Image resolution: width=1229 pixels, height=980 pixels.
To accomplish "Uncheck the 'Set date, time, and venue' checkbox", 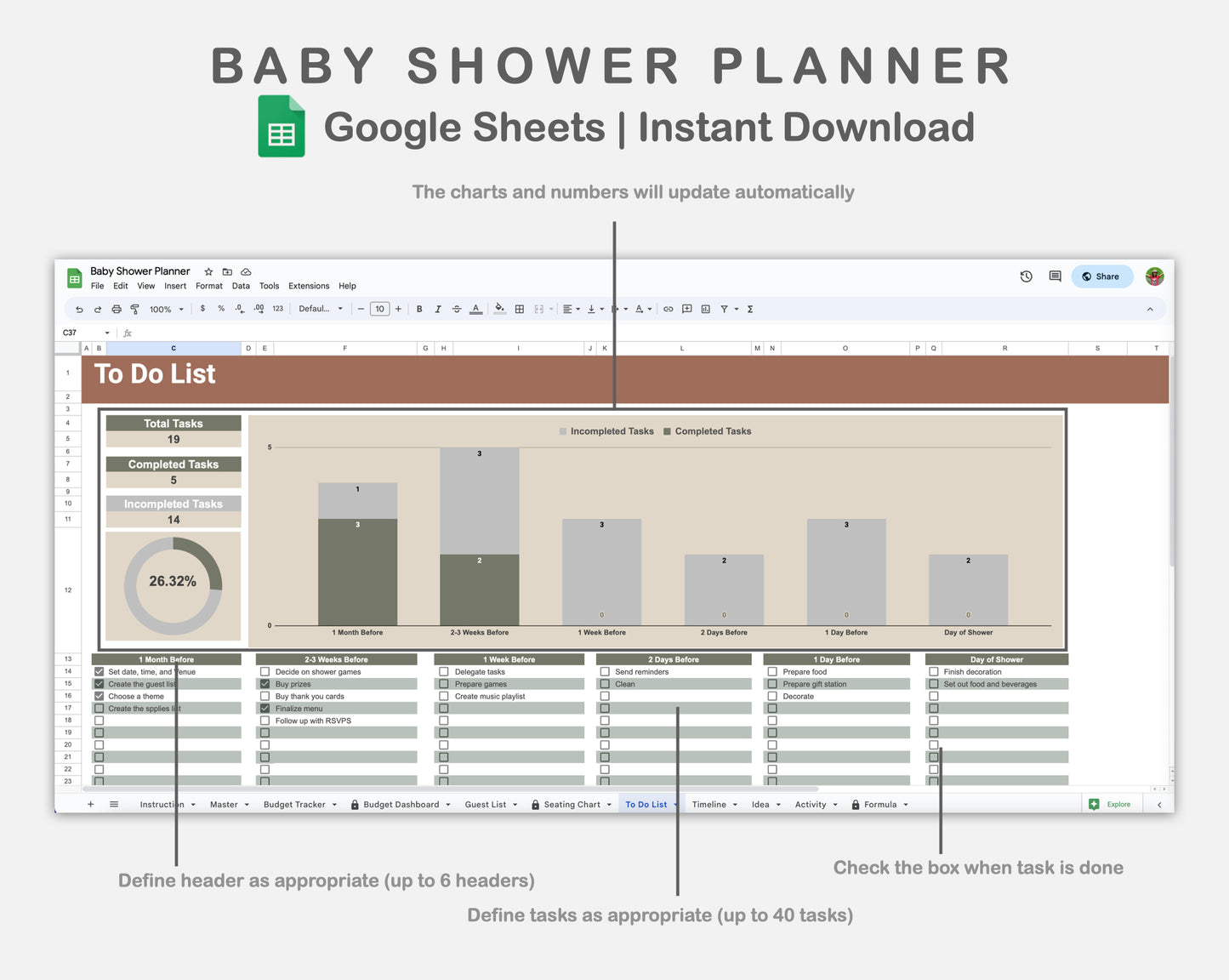I will tap(99, 671).
